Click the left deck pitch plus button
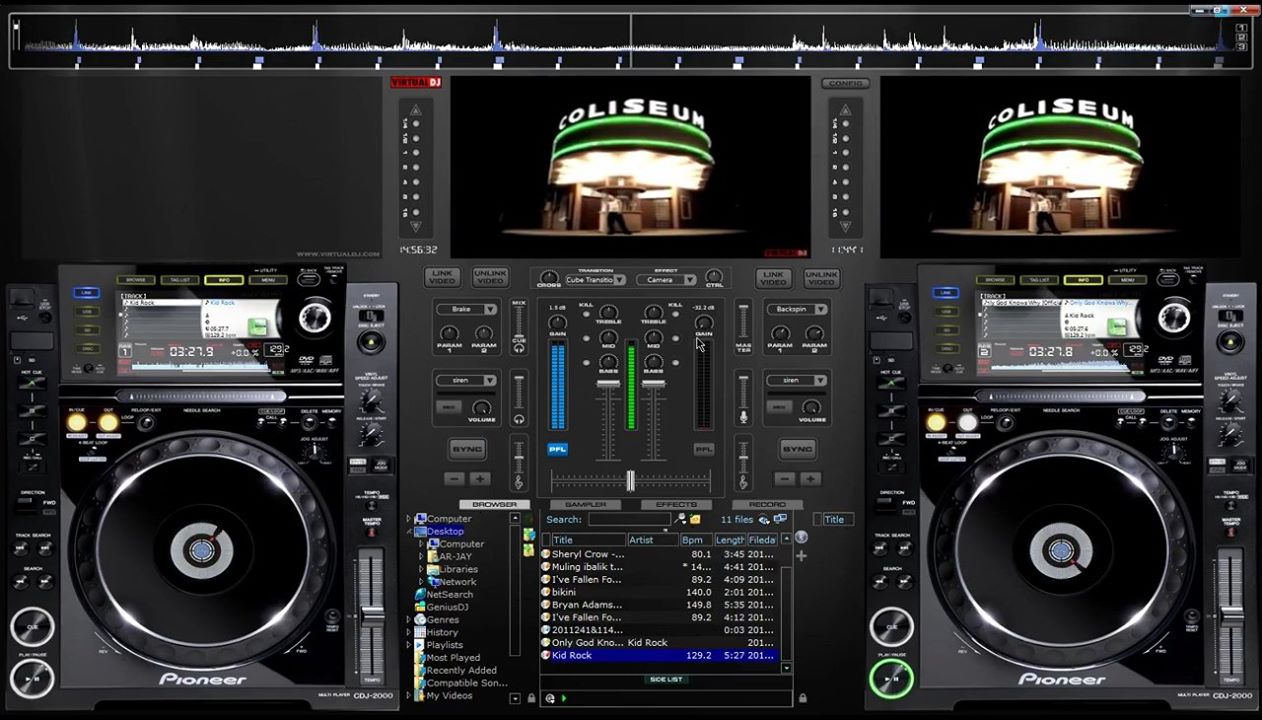This screenshot has width=1262, height=720. (480, 479)
